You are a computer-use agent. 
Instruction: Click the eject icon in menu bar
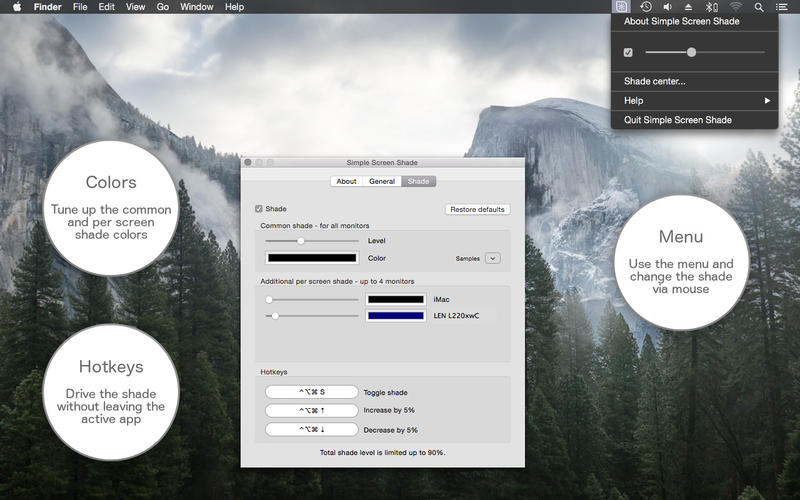click(x=688, y=7)
